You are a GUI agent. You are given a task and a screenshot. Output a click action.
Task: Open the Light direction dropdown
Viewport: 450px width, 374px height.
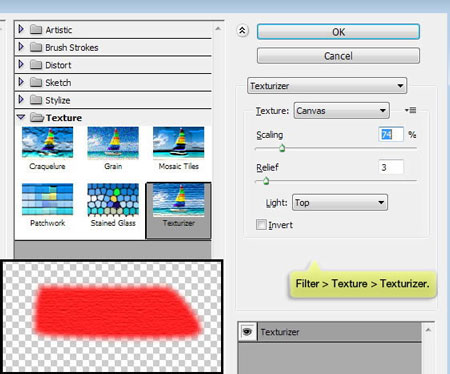[340, 202]
